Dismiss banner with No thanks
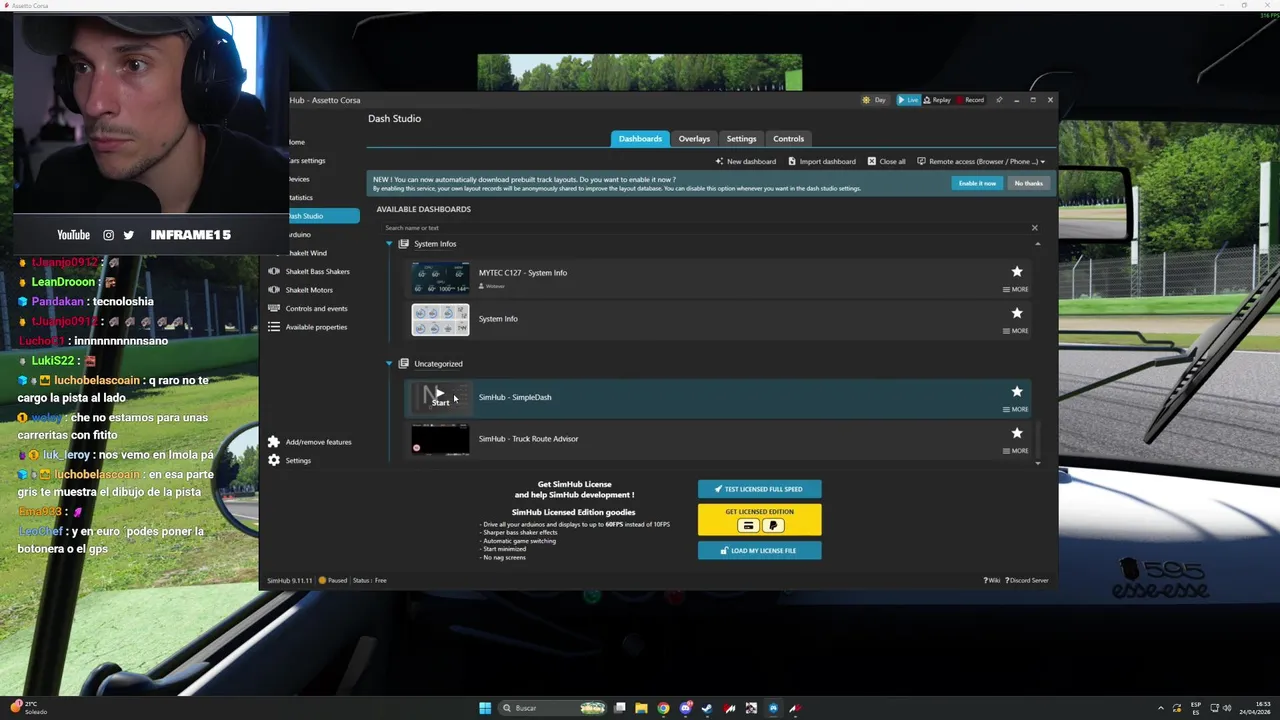The image size is (1280, 720). pos(1028,183)
